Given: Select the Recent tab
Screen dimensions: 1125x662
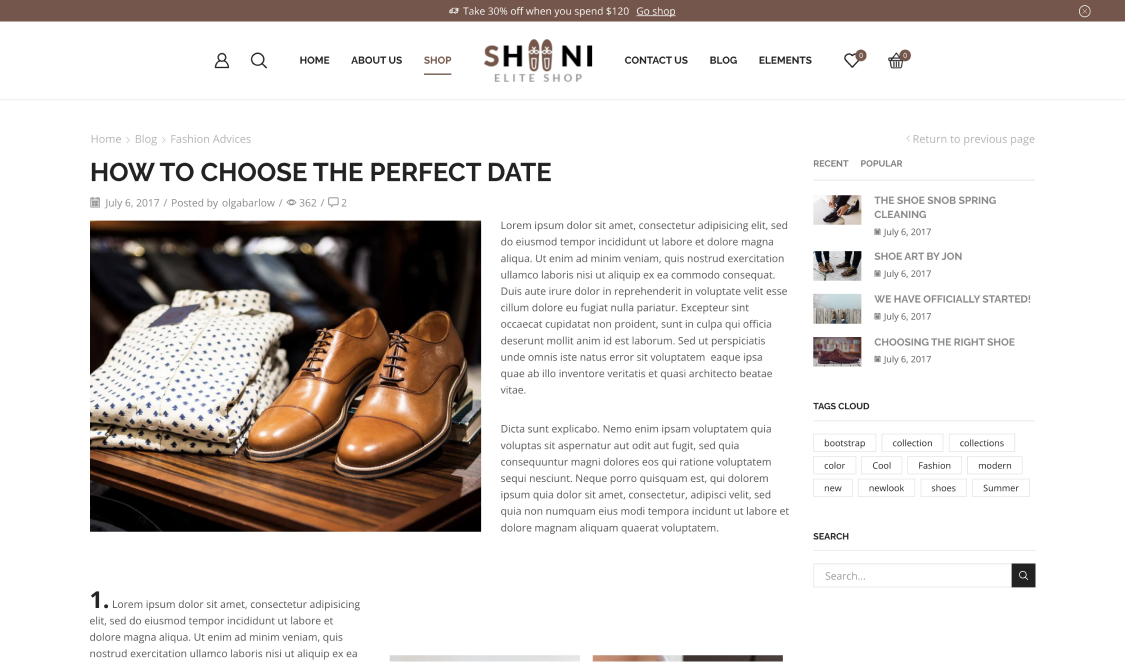Looking at the screenshot, I should tap(830, 164).
